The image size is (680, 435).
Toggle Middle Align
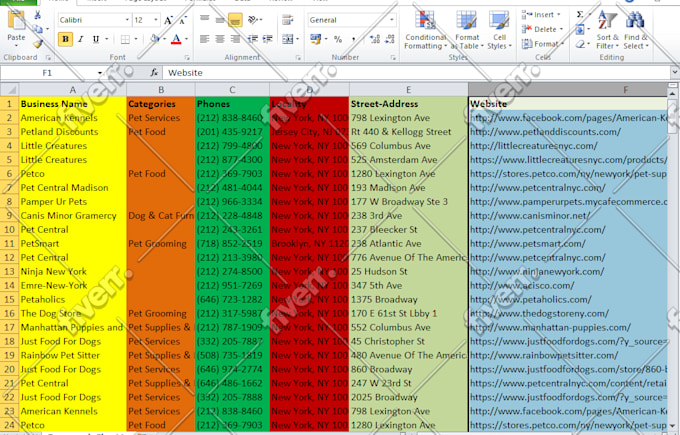point(220,20)
